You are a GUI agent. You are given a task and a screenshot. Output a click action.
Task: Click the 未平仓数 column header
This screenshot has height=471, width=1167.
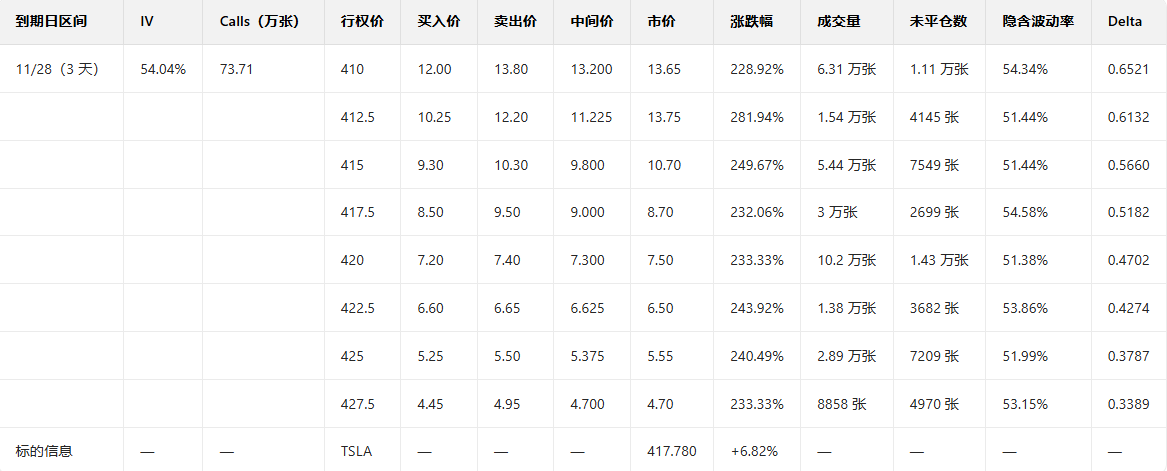point(937,21)
